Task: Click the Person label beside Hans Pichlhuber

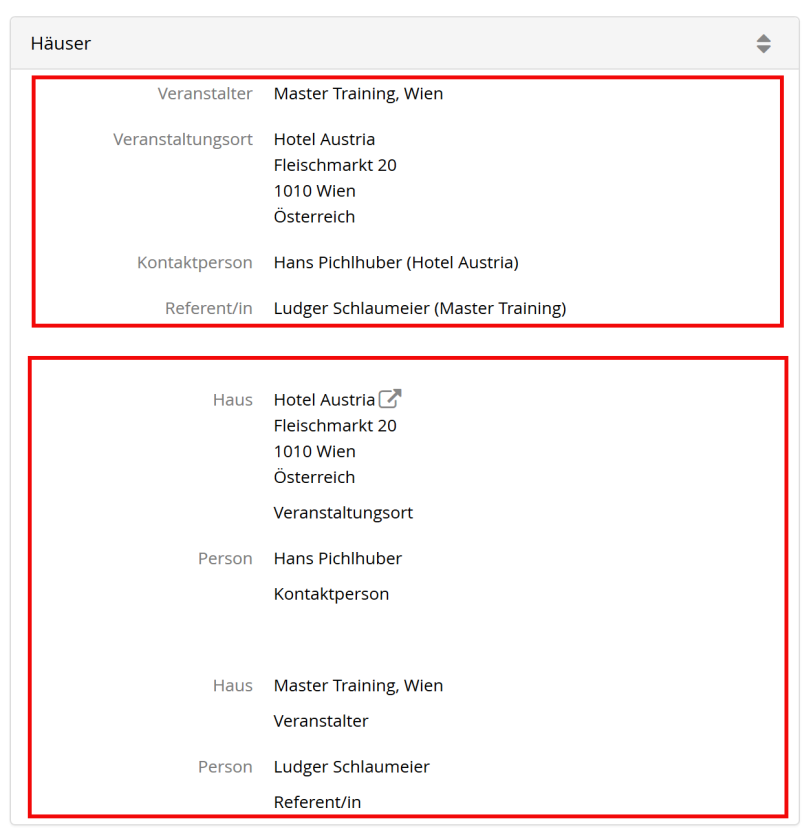Action: 225,559
